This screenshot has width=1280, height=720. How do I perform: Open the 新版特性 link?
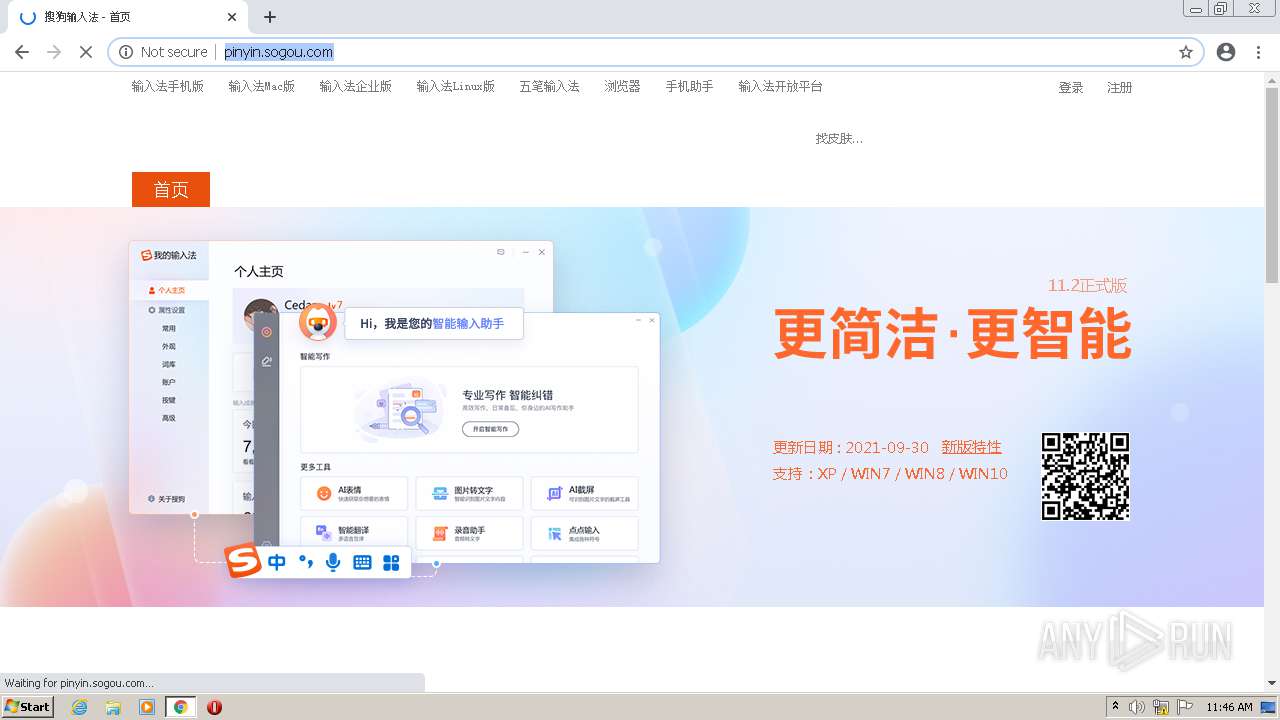(x=971, y=447)
